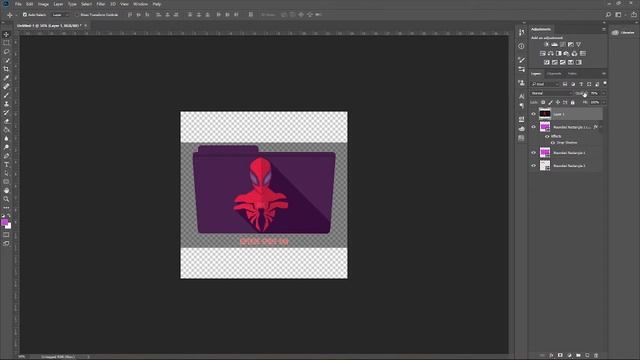640x360 pixels.
Task: Open the Opacity slider dropdown arrow
Action: (x=604, y=93)
